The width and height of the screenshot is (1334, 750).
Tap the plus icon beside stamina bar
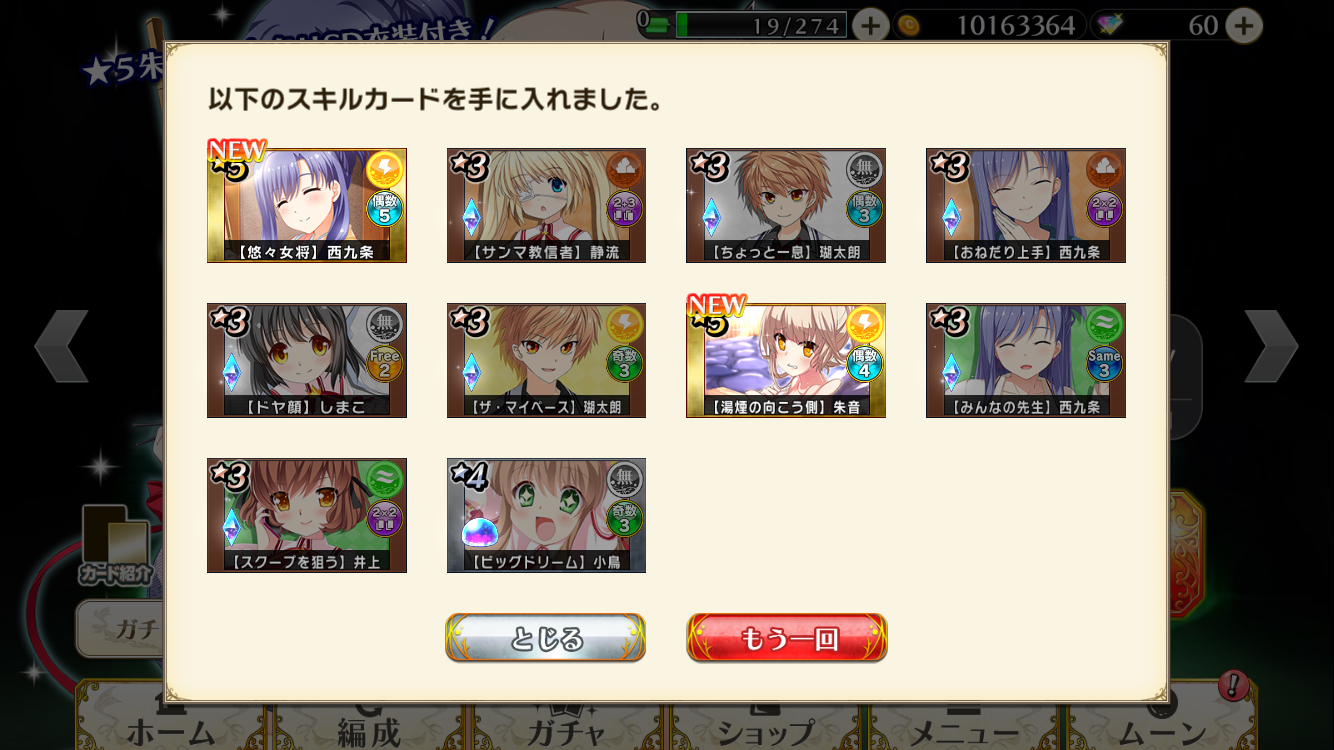[x=870, y=25]
